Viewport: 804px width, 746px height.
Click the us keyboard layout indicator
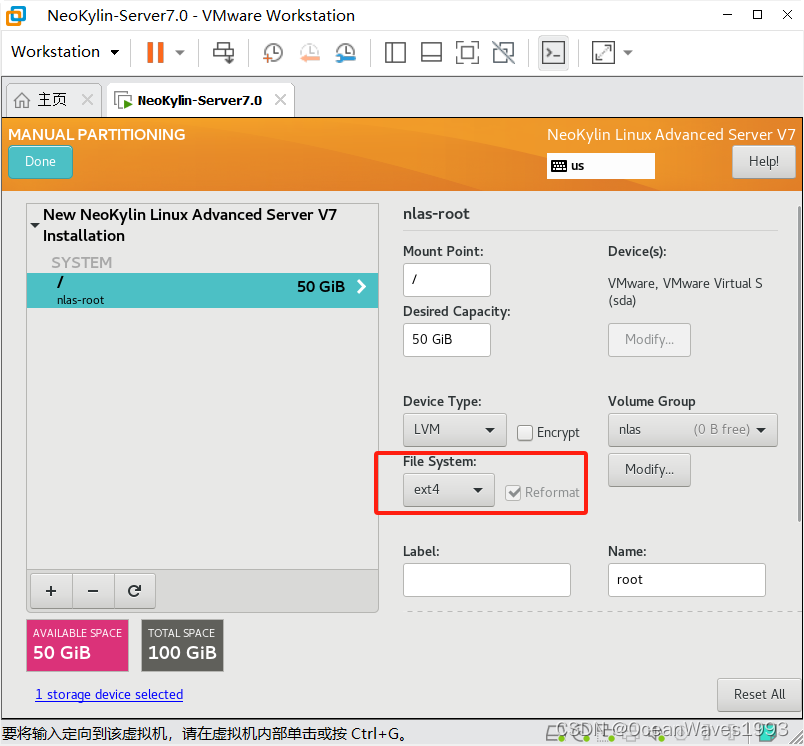pos(600,166)
